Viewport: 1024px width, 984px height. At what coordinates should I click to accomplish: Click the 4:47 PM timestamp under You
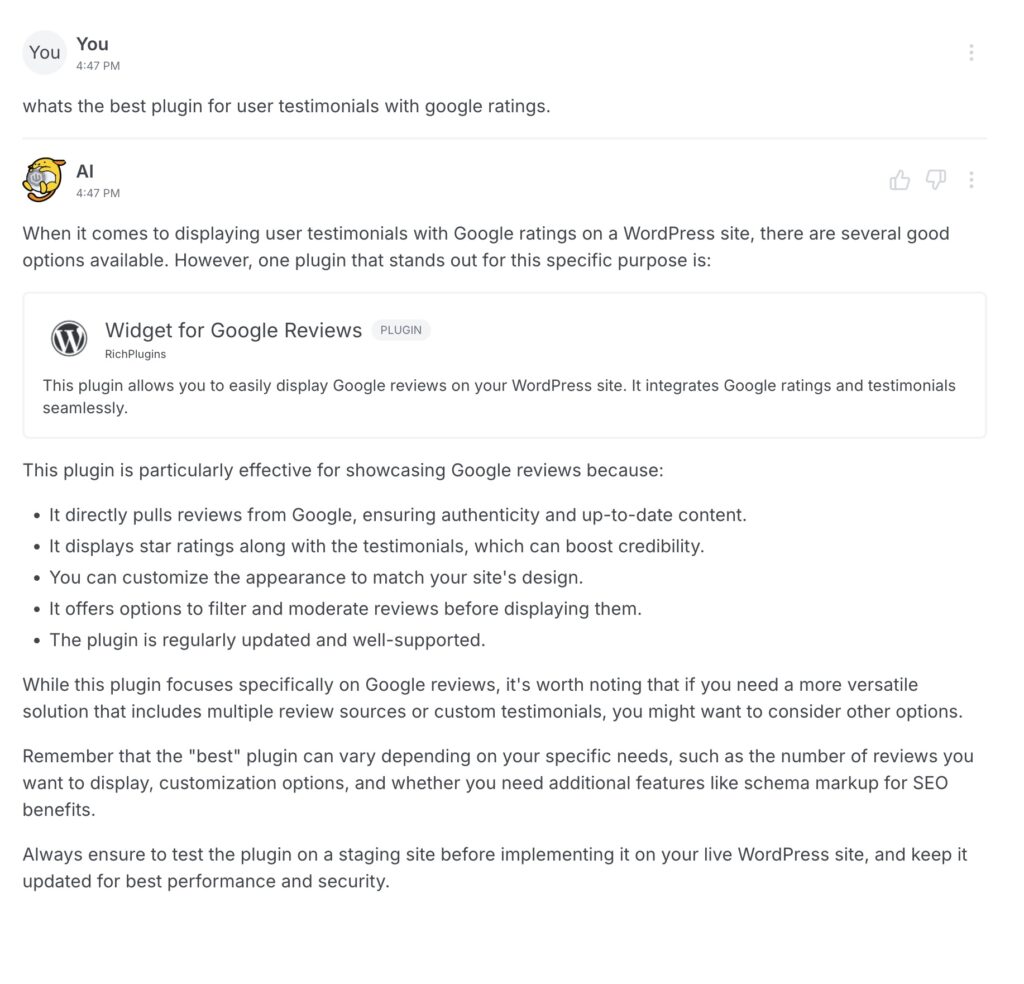(x=97, y=65)
